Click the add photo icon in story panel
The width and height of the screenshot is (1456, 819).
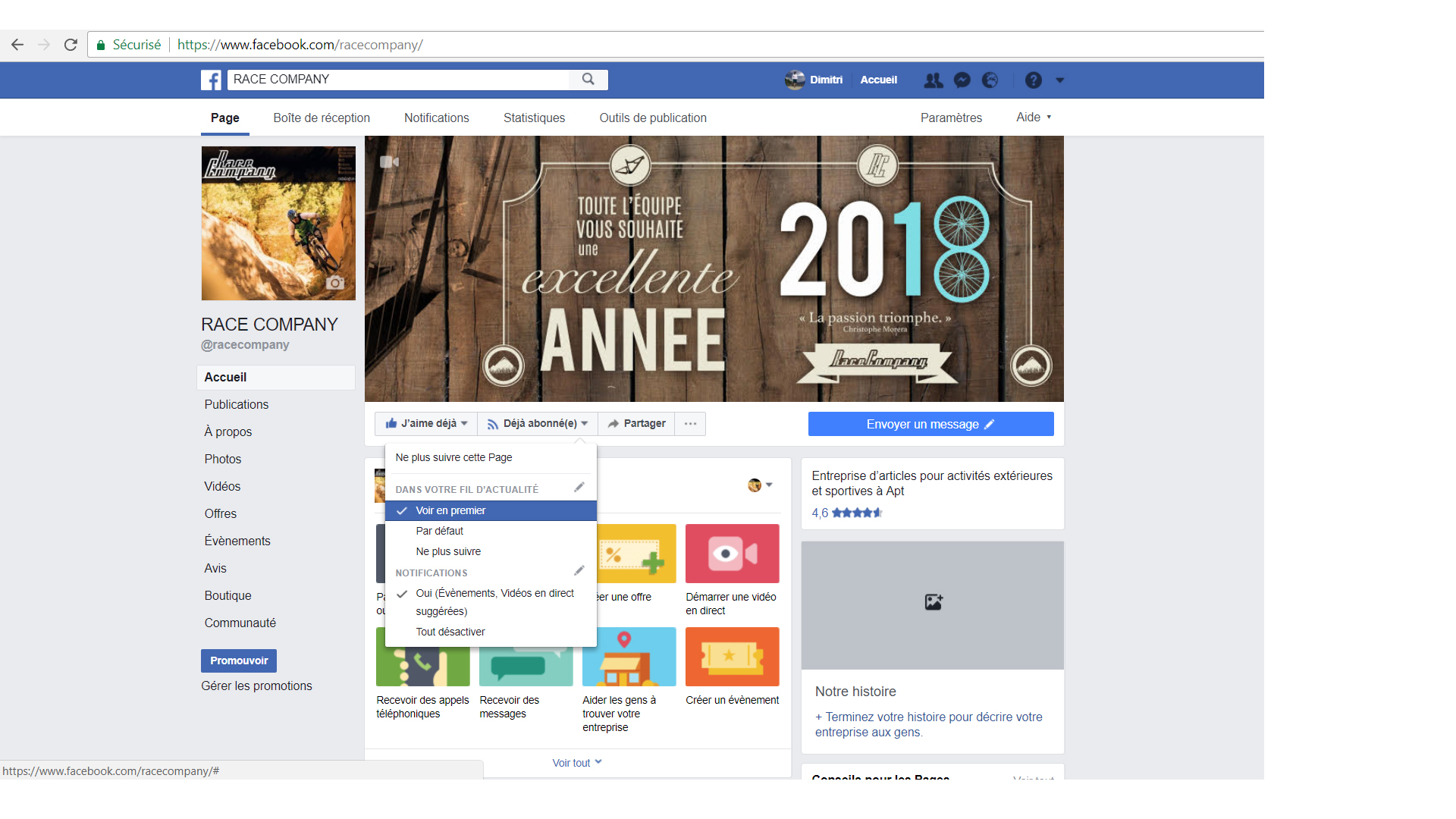point(934,602)
